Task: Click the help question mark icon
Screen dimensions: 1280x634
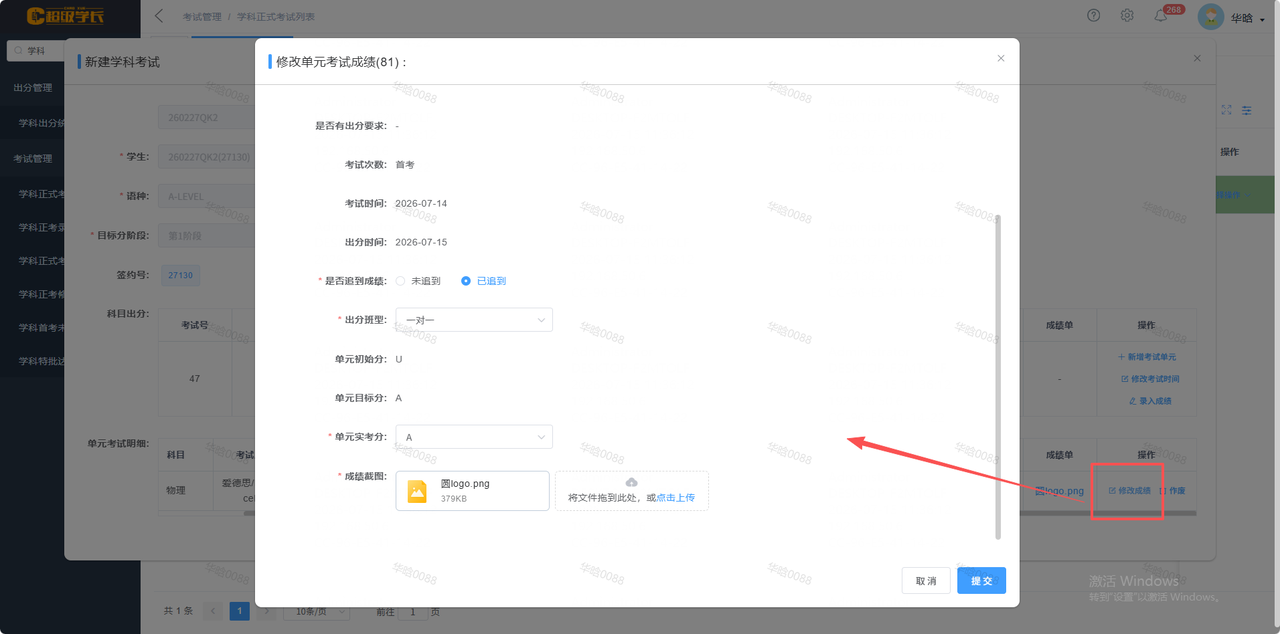Action: click(1094, 16)
